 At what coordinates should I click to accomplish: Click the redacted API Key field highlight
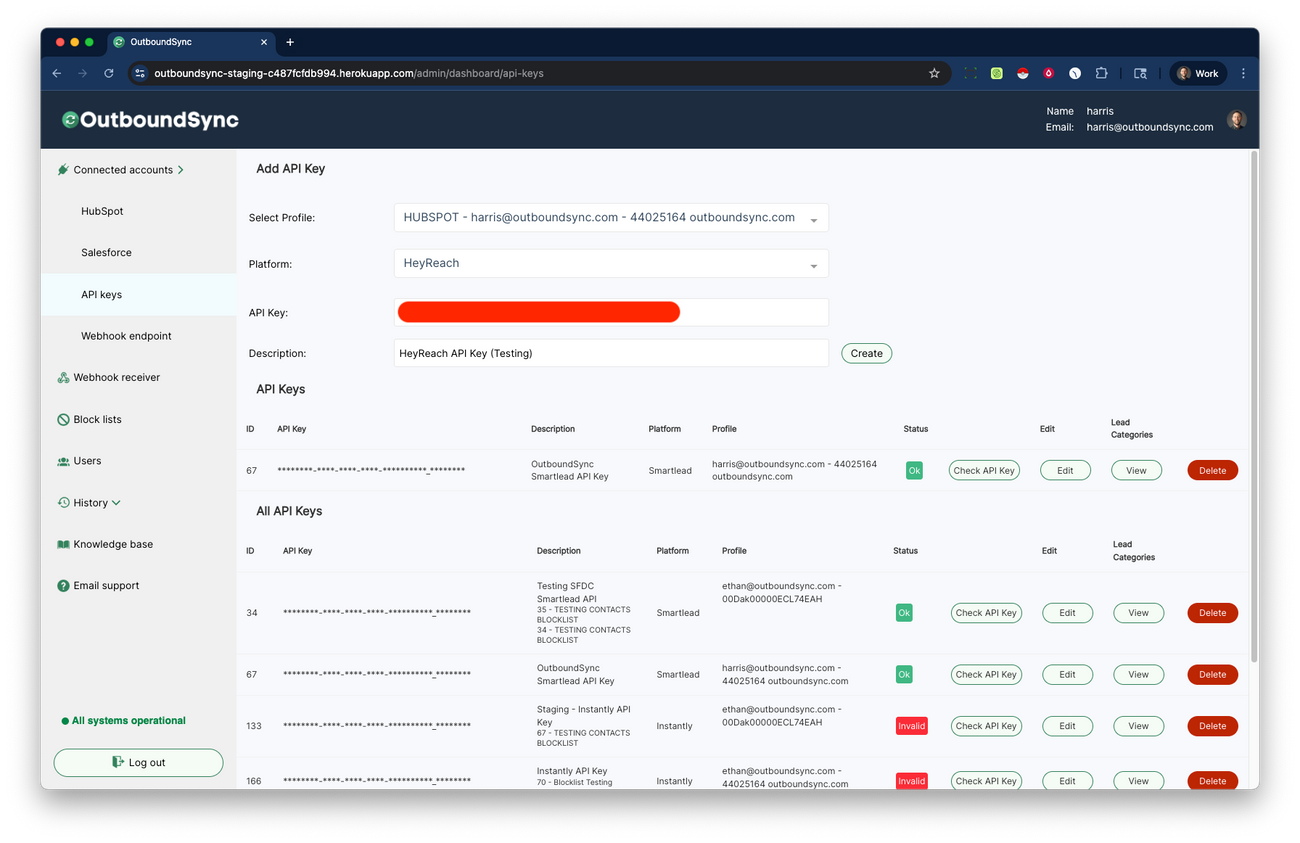pyautogui.click(x=538, y=312)
